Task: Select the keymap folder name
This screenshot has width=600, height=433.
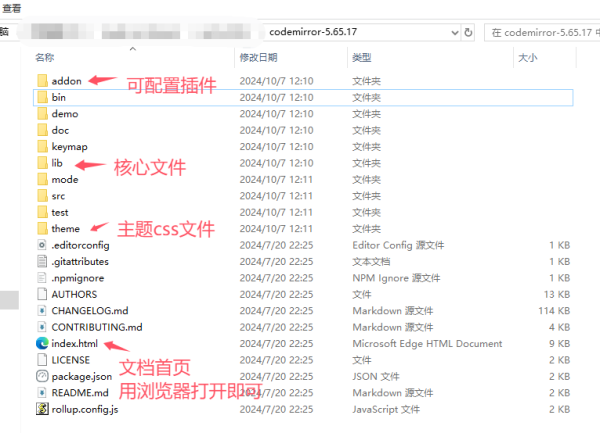Action: (x=70, y=147)
